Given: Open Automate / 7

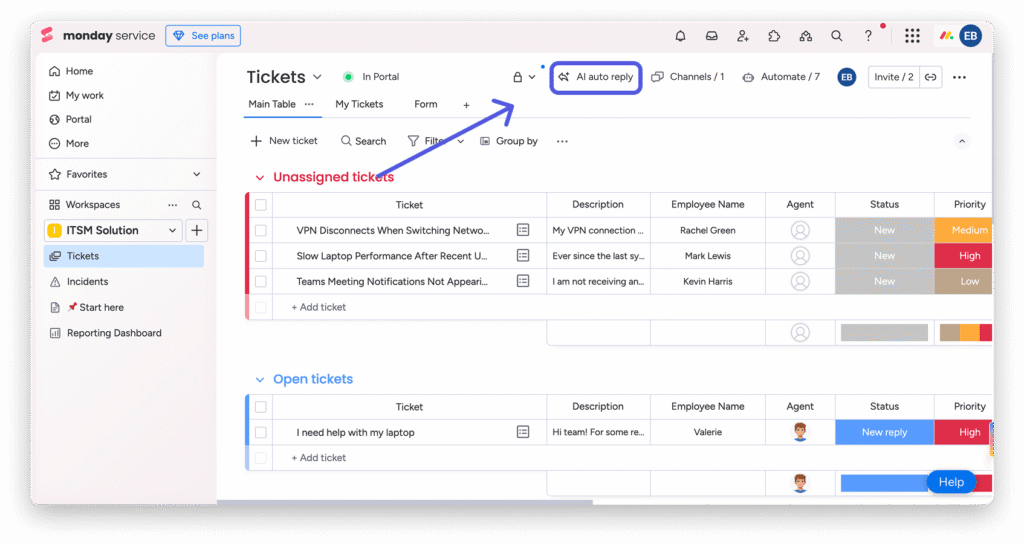Looking at the screenshot, I should click(x=781, y=77).
